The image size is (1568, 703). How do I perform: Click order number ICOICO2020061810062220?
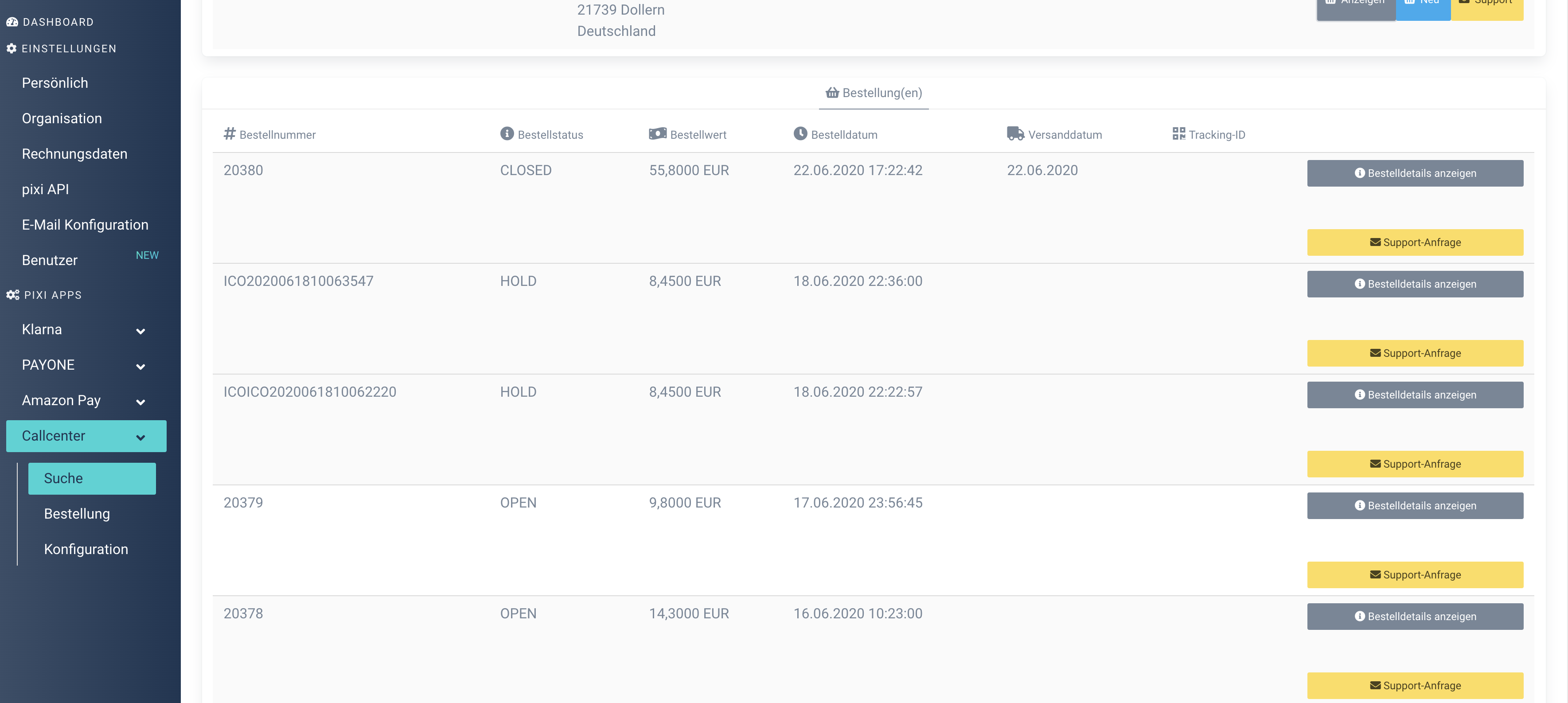pyautogui.click(x=310, y=392)
